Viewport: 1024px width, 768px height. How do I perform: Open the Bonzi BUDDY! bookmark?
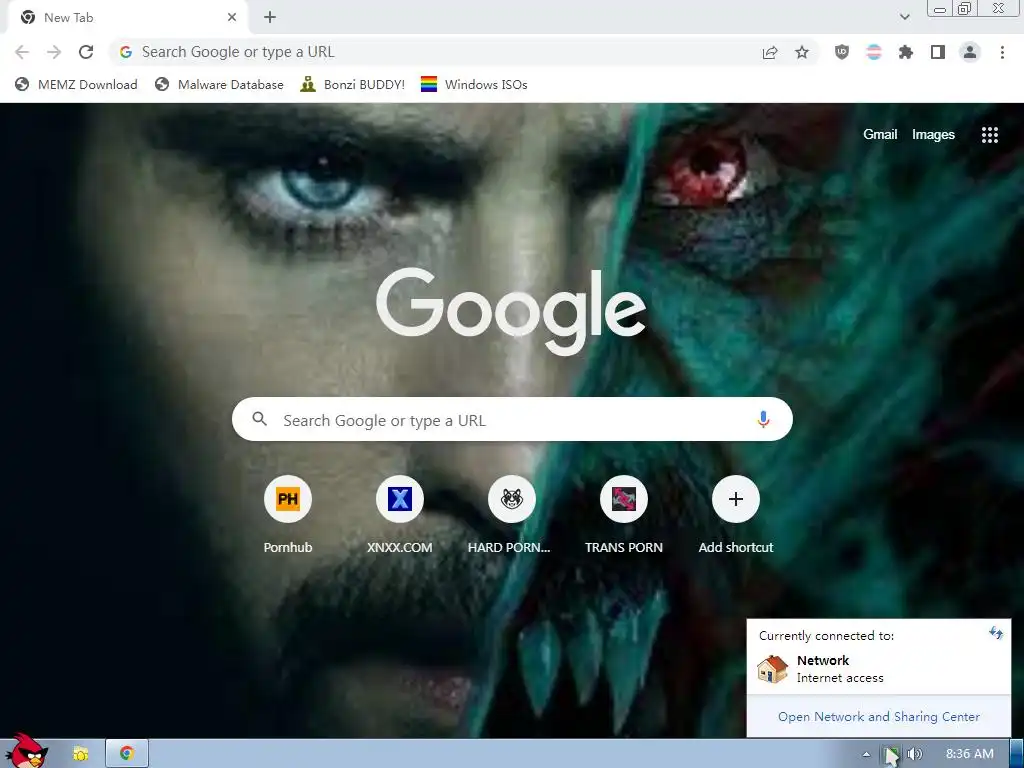pos(353,85)
